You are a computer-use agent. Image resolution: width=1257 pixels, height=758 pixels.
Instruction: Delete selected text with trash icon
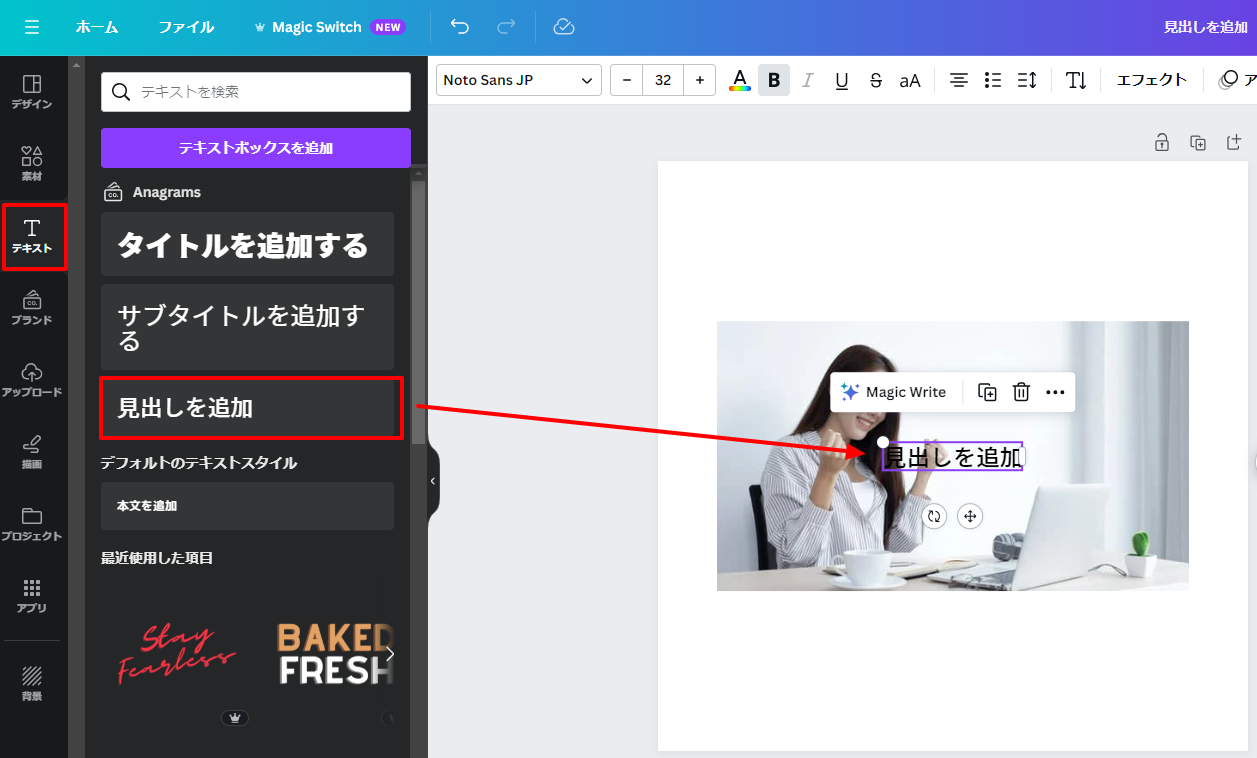tap(1021, 392)
